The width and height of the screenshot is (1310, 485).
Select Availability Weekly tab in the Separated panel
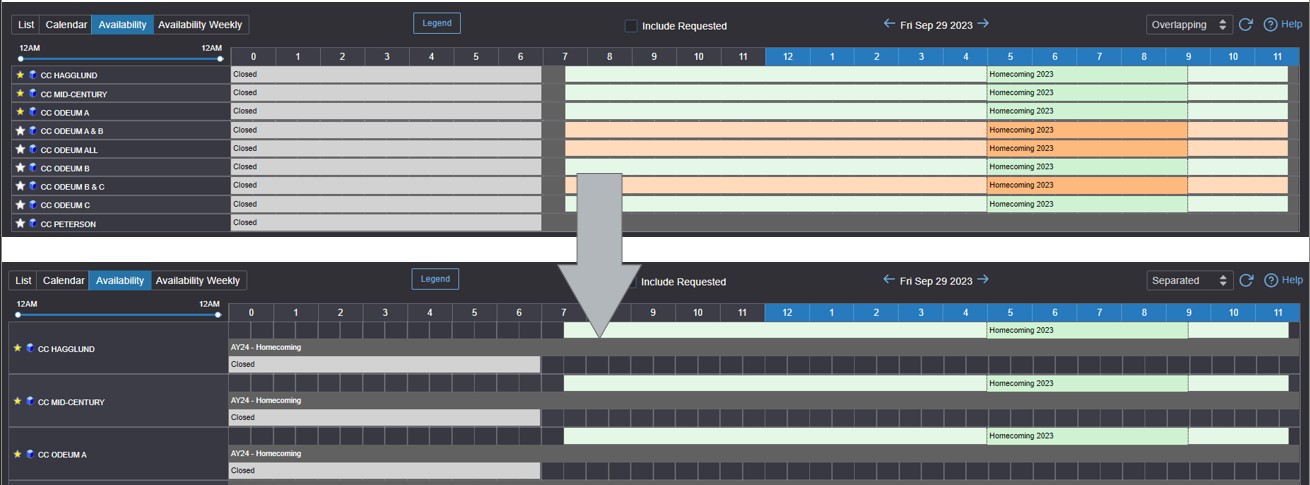coord(198,281)
